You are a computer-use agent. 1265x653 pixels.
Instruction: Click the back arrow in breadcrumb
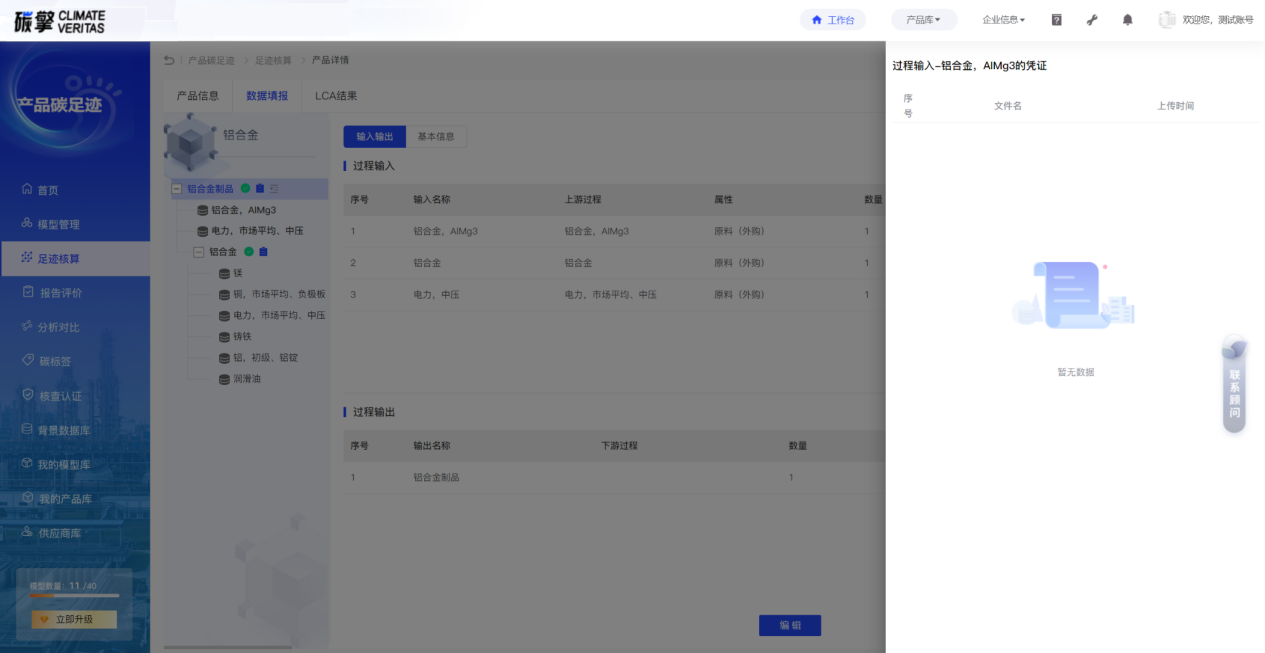(169, 61)
